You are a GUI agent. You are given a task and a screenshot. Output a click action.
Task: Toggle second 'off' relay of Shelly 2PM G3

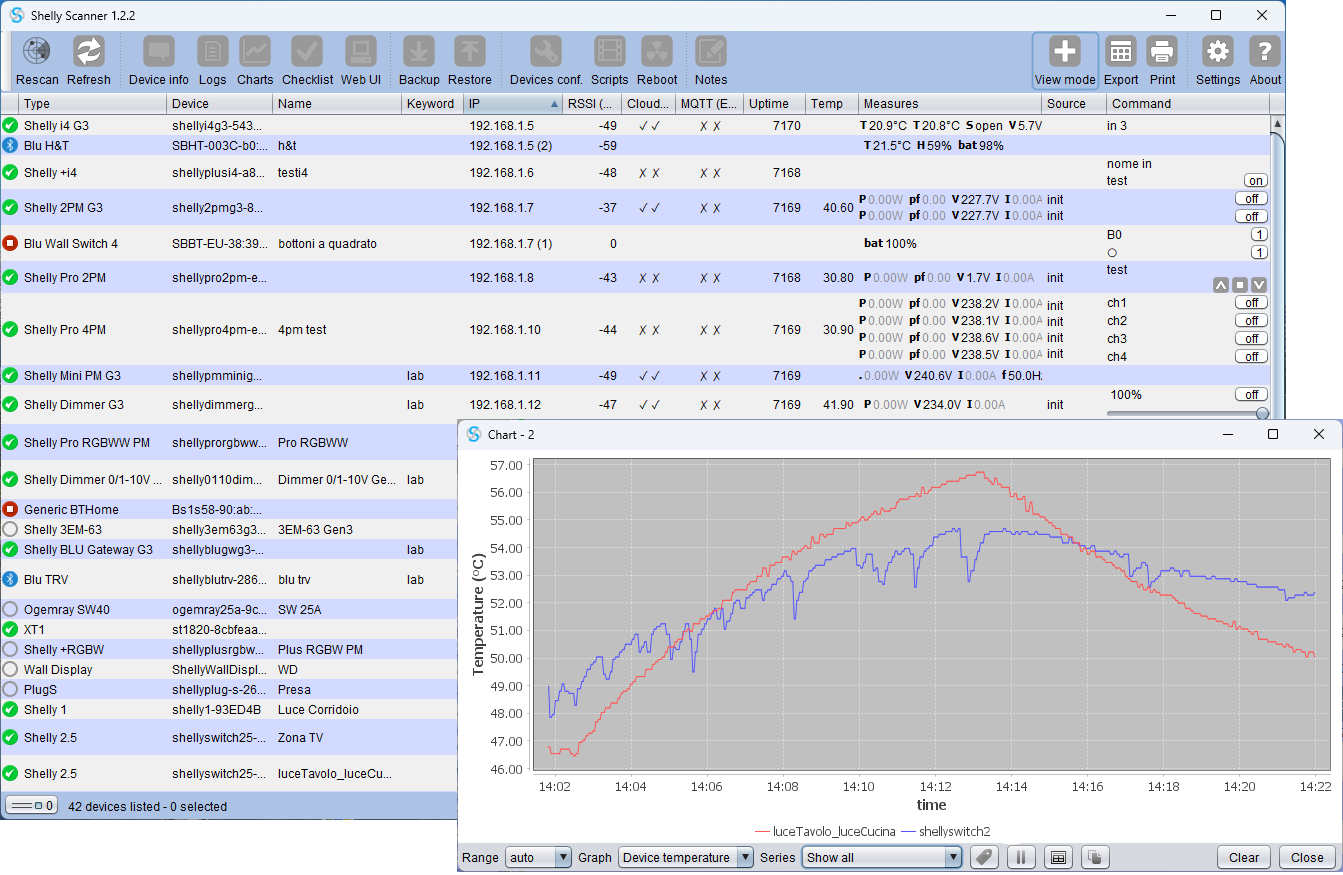pyautogui.click(x=1251, y=216)
